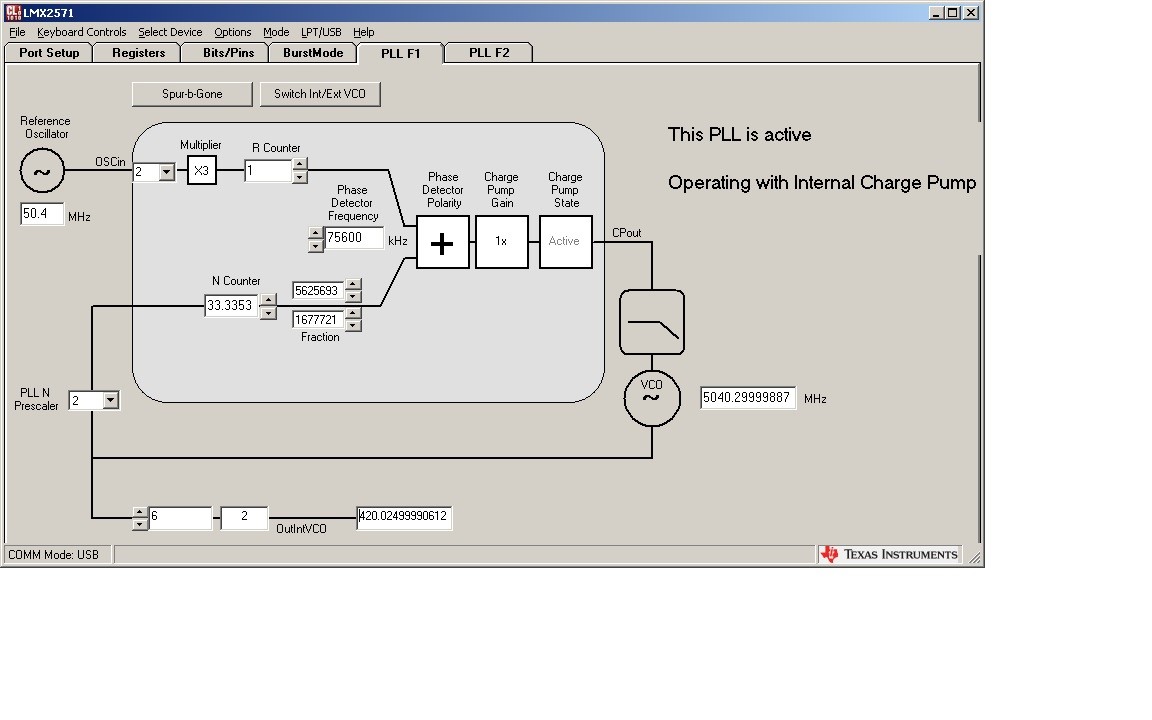Open the Help menu

click(x=364, y=32)
